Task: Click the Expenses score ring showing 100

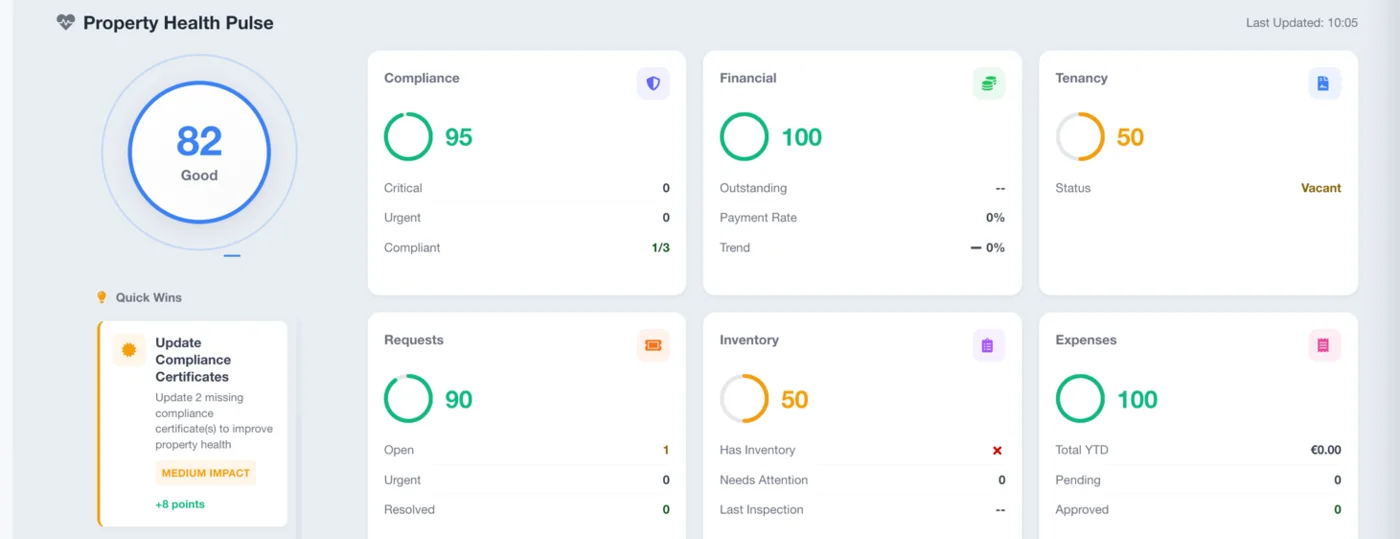Action: click(1080, 399)
